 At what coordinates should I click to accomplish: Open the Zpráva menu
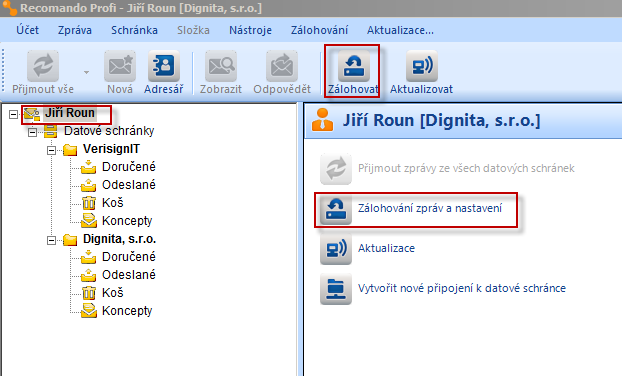coord(75,30)
